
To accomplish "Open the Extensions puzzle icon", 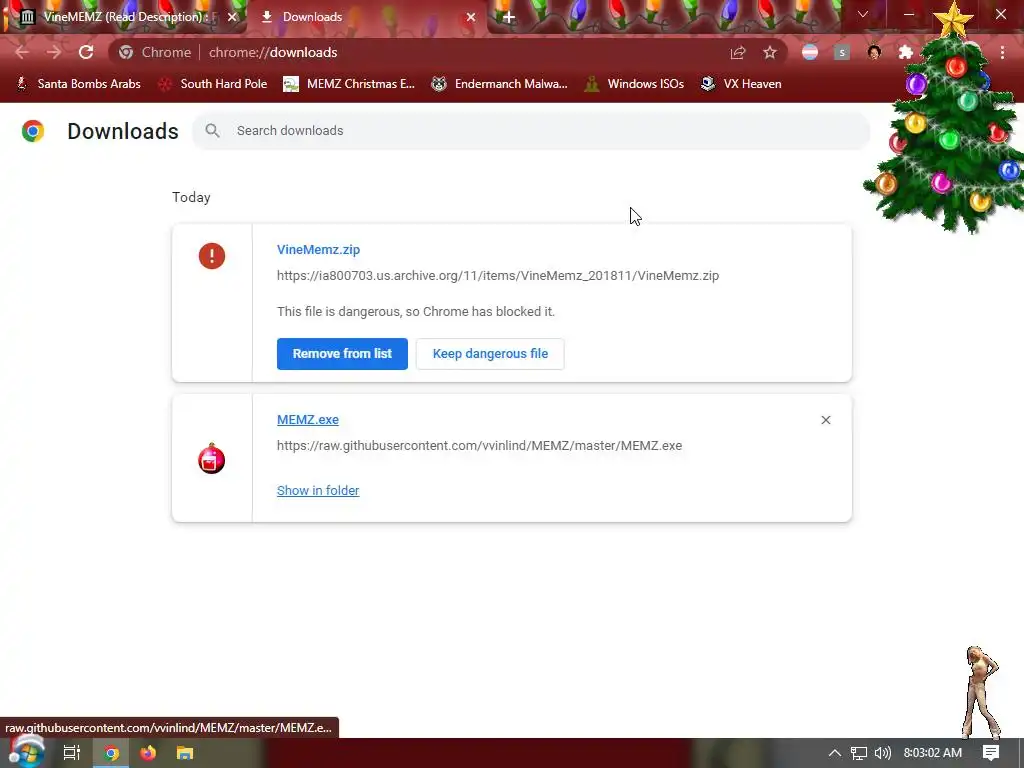I will [906, 52].
